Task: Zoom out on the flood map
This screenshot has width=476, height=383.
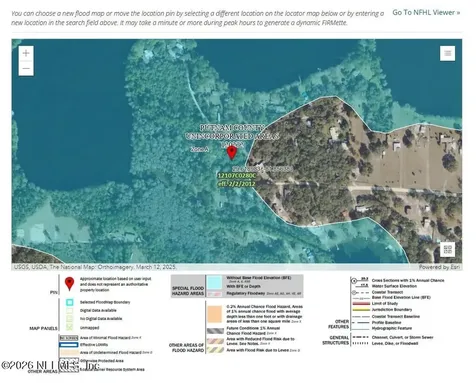Action: click(26, 69)
